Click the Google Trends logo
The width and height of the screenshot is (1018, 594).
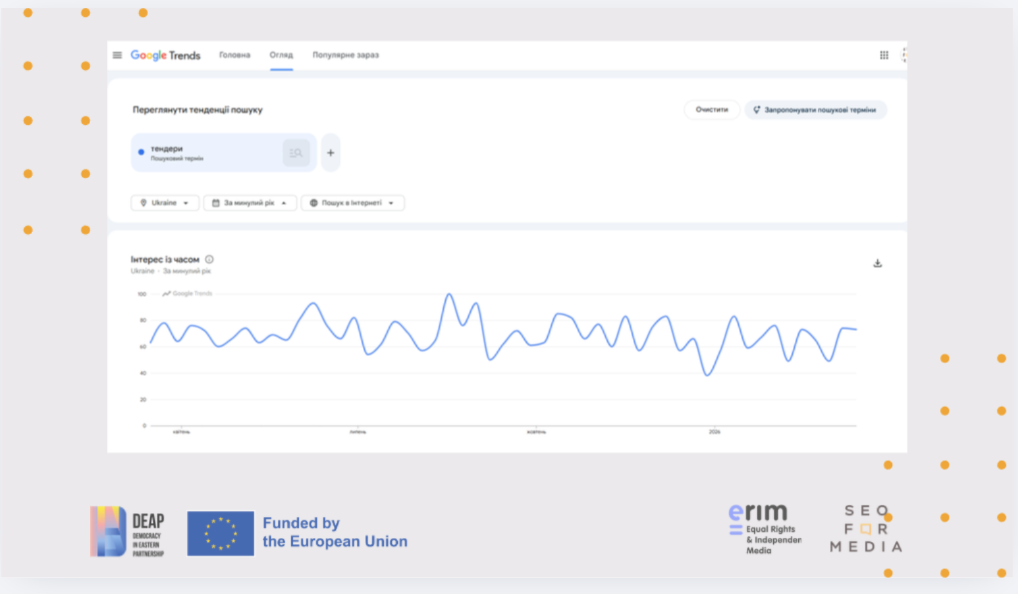(166, 55)
